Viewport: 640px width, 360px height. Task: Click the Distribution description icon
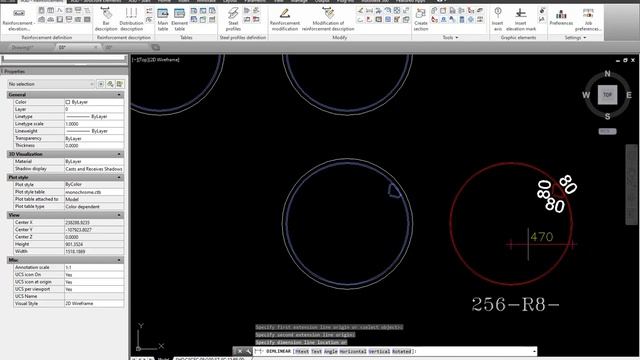click(131, 19)
